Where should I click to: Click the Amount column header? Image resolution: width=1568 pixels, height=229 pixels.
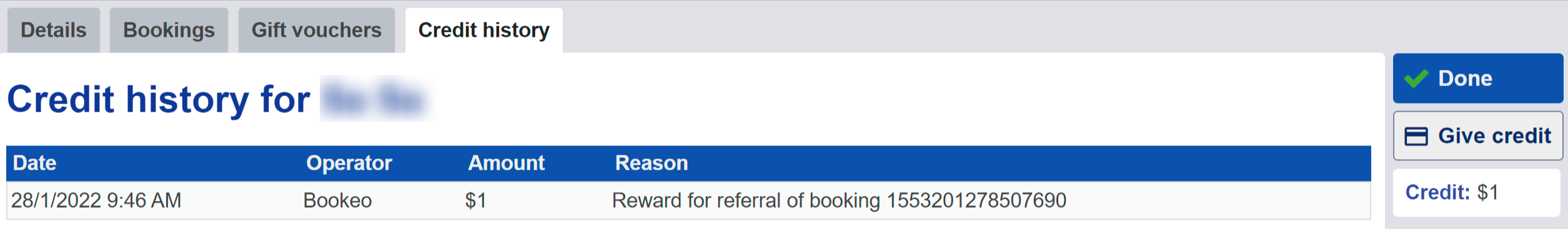click(x=506, y=163)
